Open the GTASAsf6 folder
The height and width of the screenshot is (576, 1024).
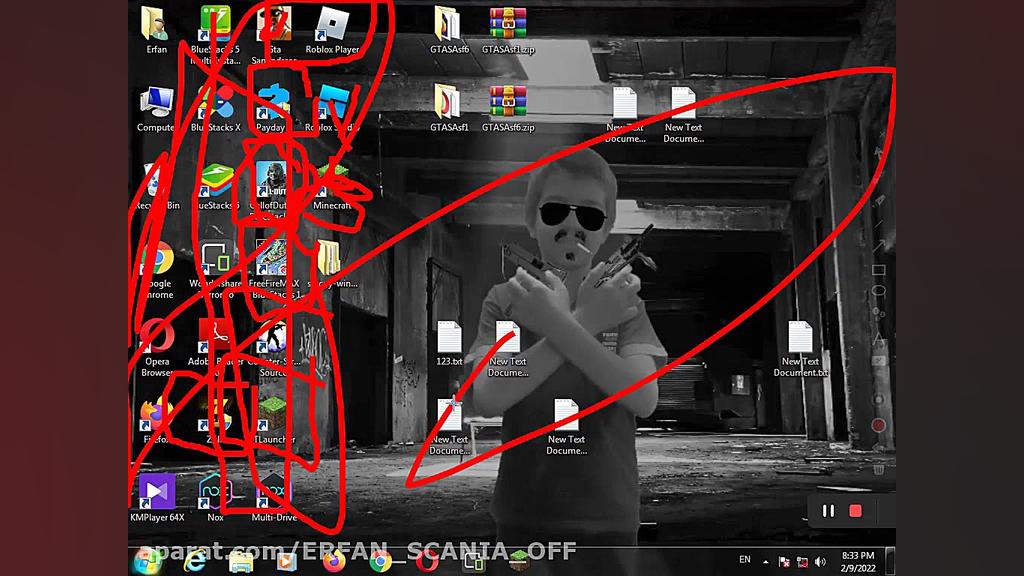coord(449,24)
